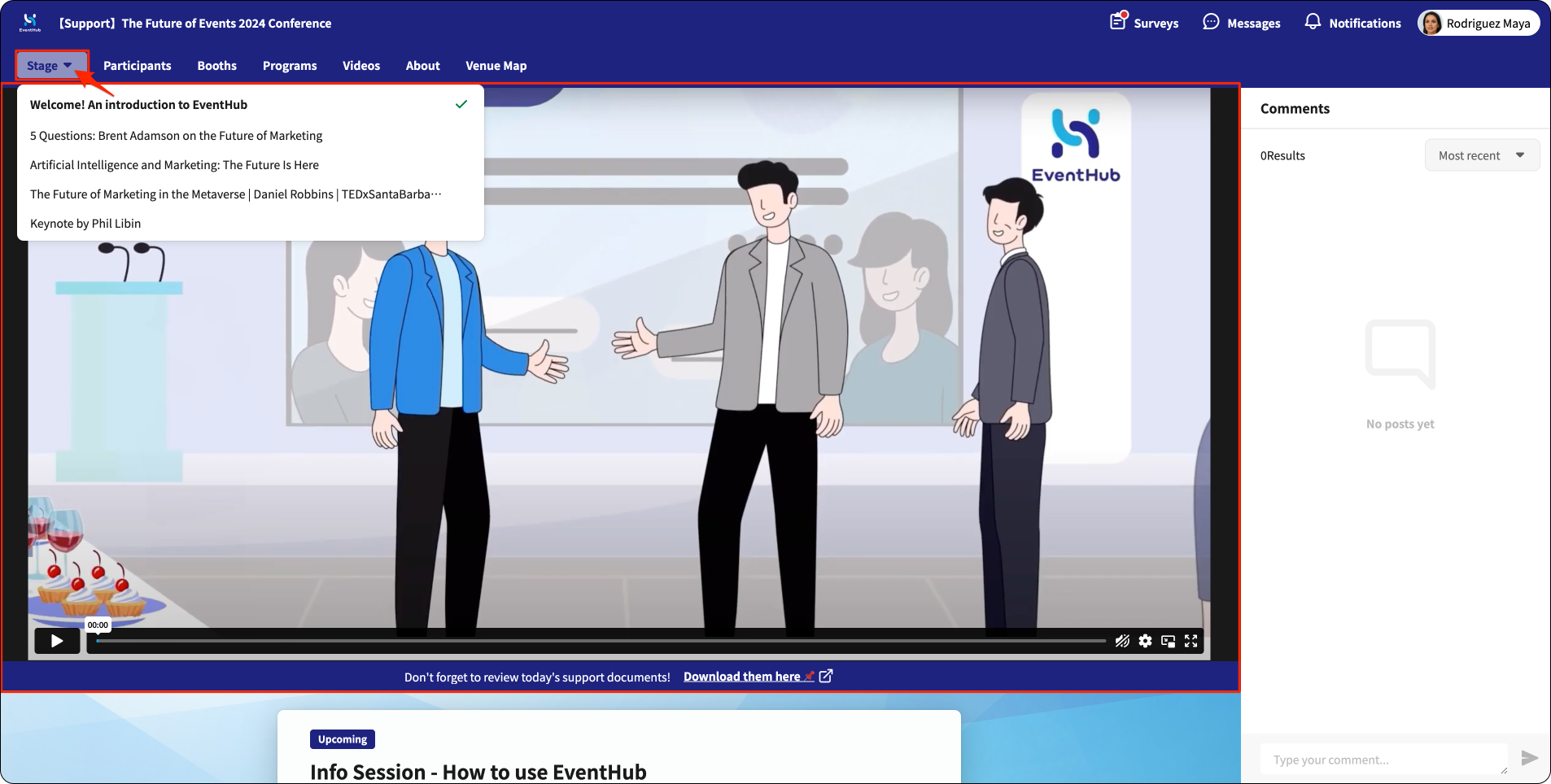1551x784 pixels.
Task: Go to Participants tab
Action: (137, 66)
